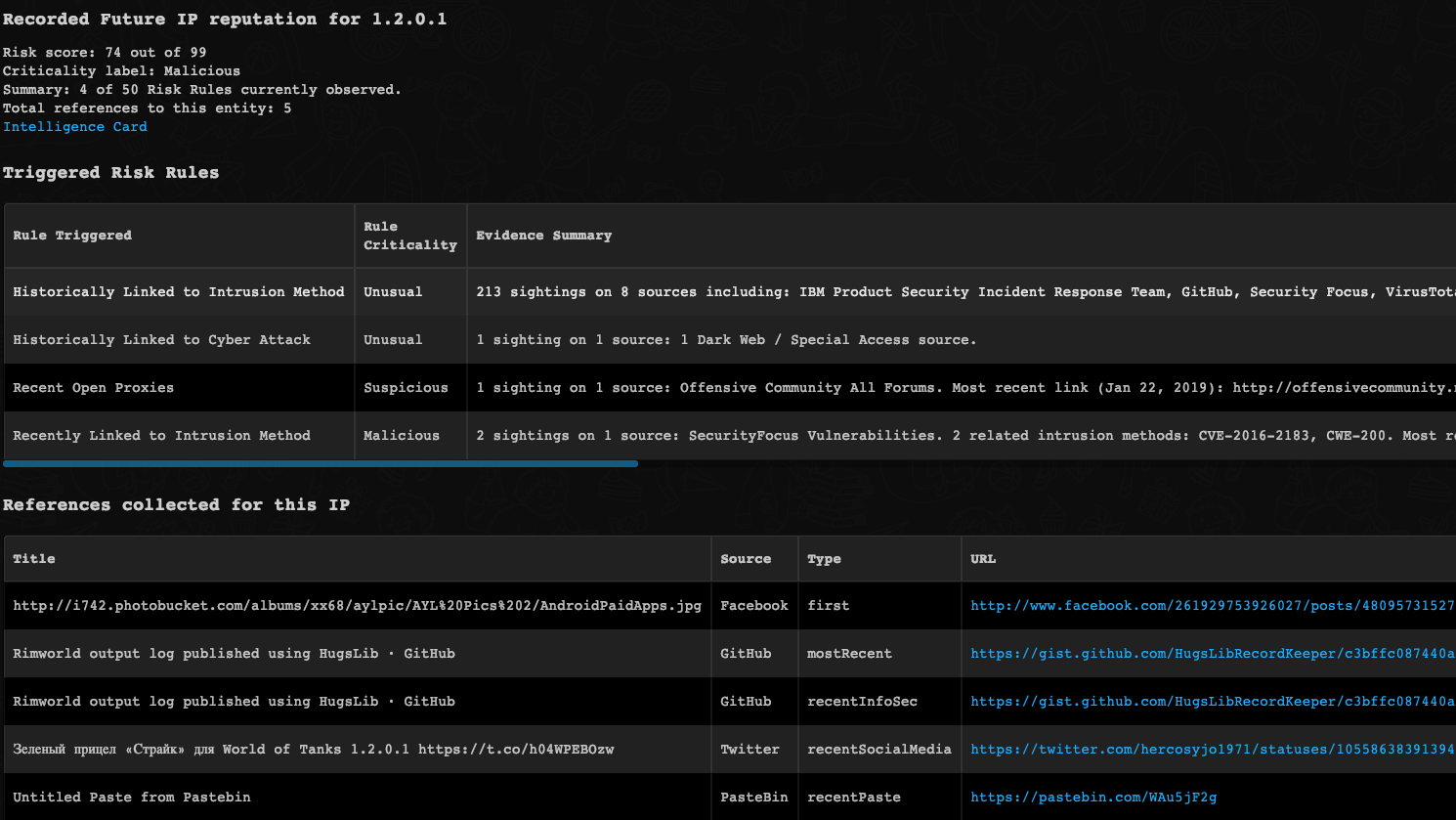The width and height of the screenshot is (1456, 820).
Task: Open the gist link in the mostRecent row
Action: click(x=1212, y=654)
